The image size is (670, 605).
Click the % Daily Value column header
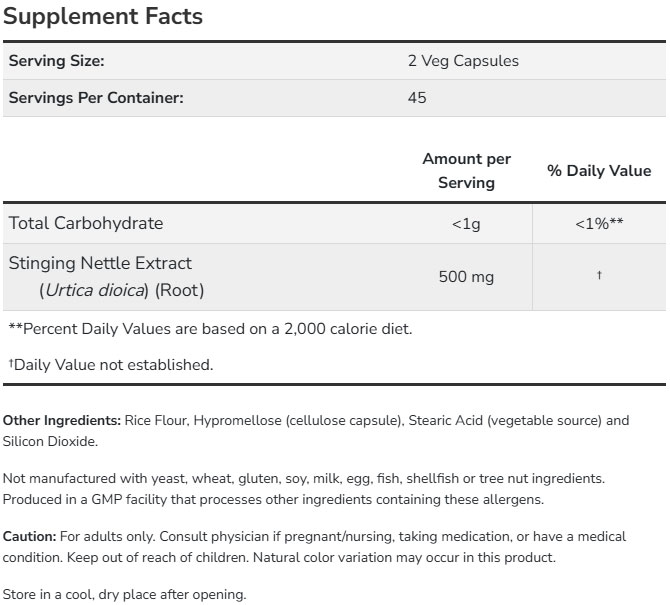(x=599, y=171)
